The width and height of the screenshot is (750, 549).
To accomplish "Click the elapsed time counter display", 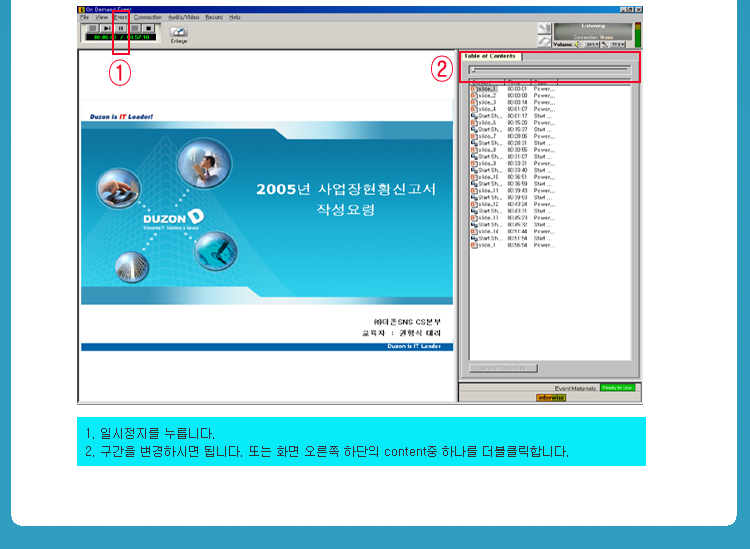I will tap(121, 37).
